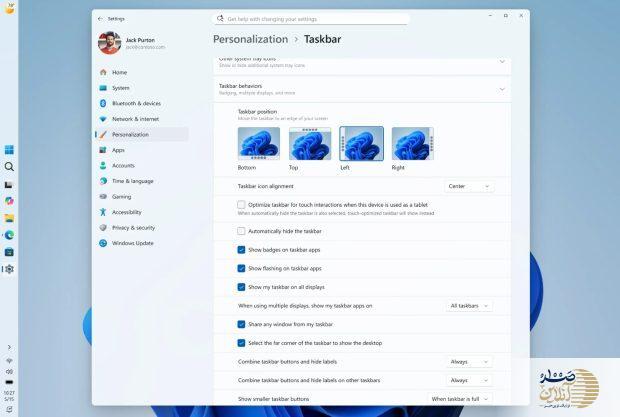Go back with the Settings back arrow

(100, 19)
